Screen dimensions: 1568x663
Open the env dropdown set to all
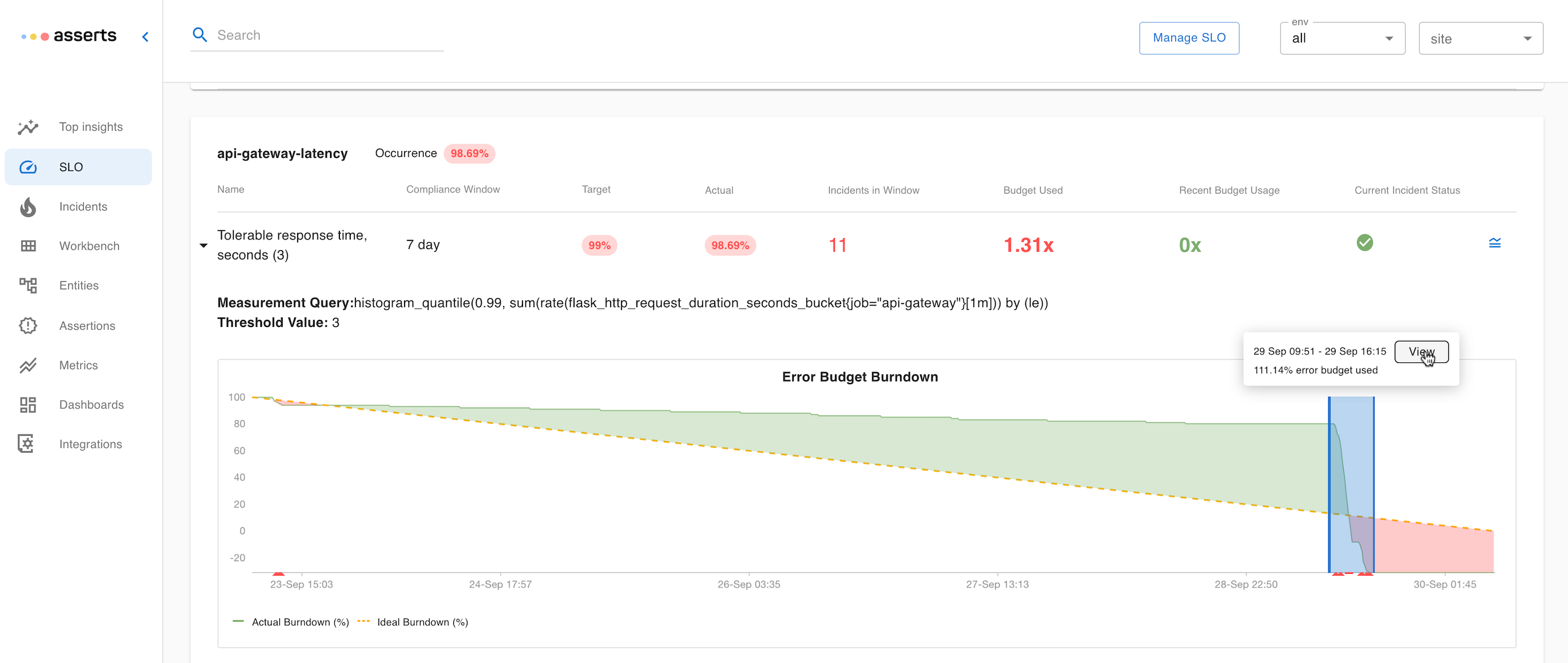(1341, 38)
